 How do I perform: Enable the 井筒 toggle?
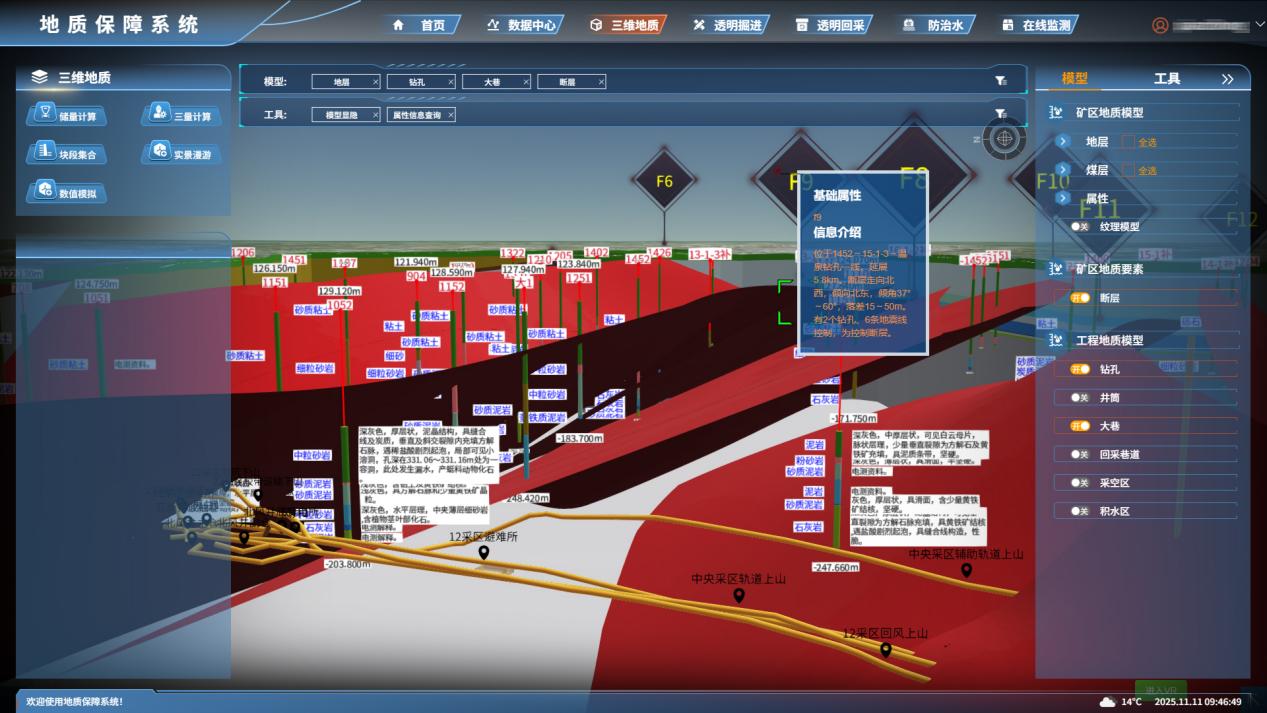1080,398
